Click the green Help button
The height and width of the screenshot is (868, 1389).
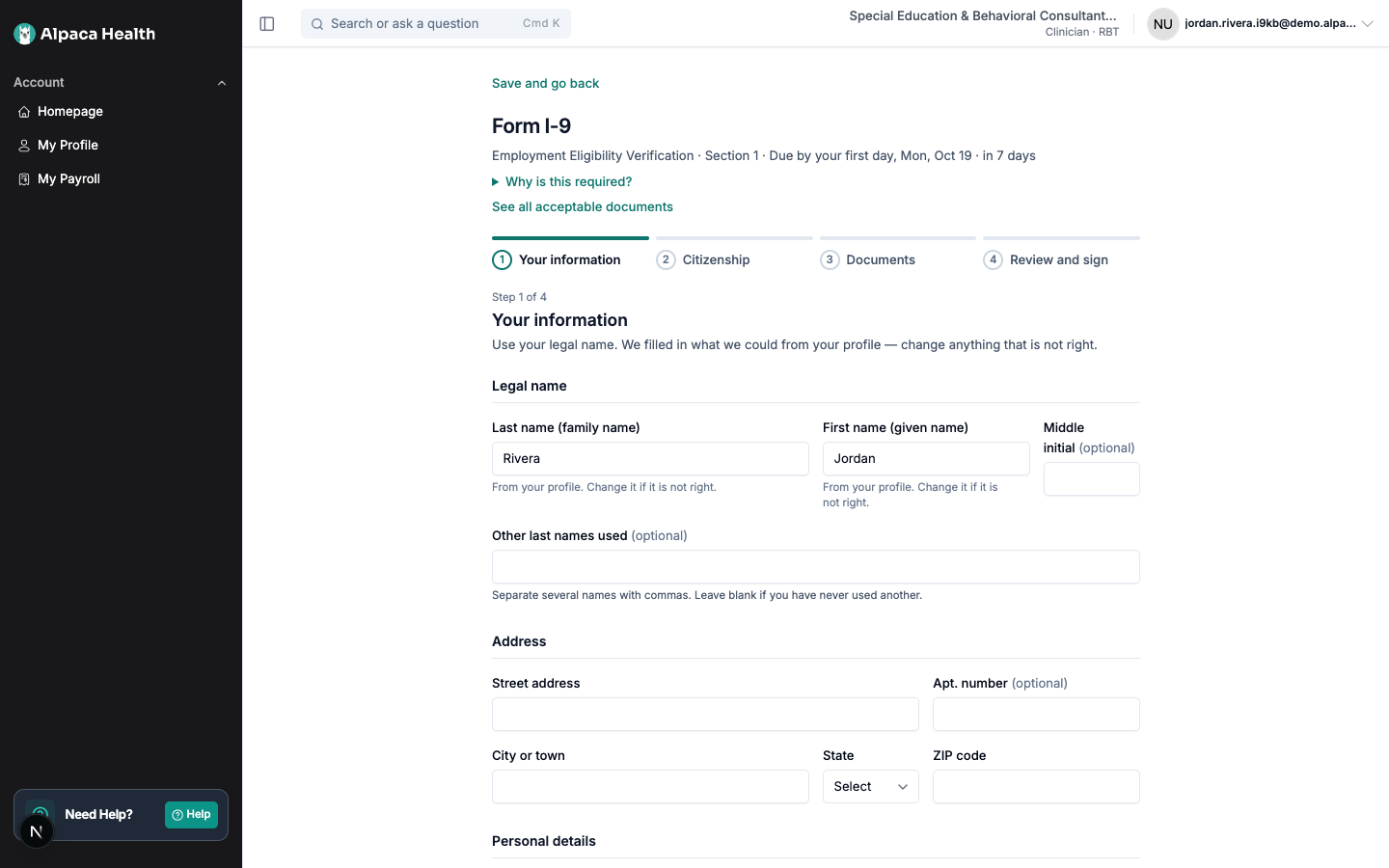[191, 815]
